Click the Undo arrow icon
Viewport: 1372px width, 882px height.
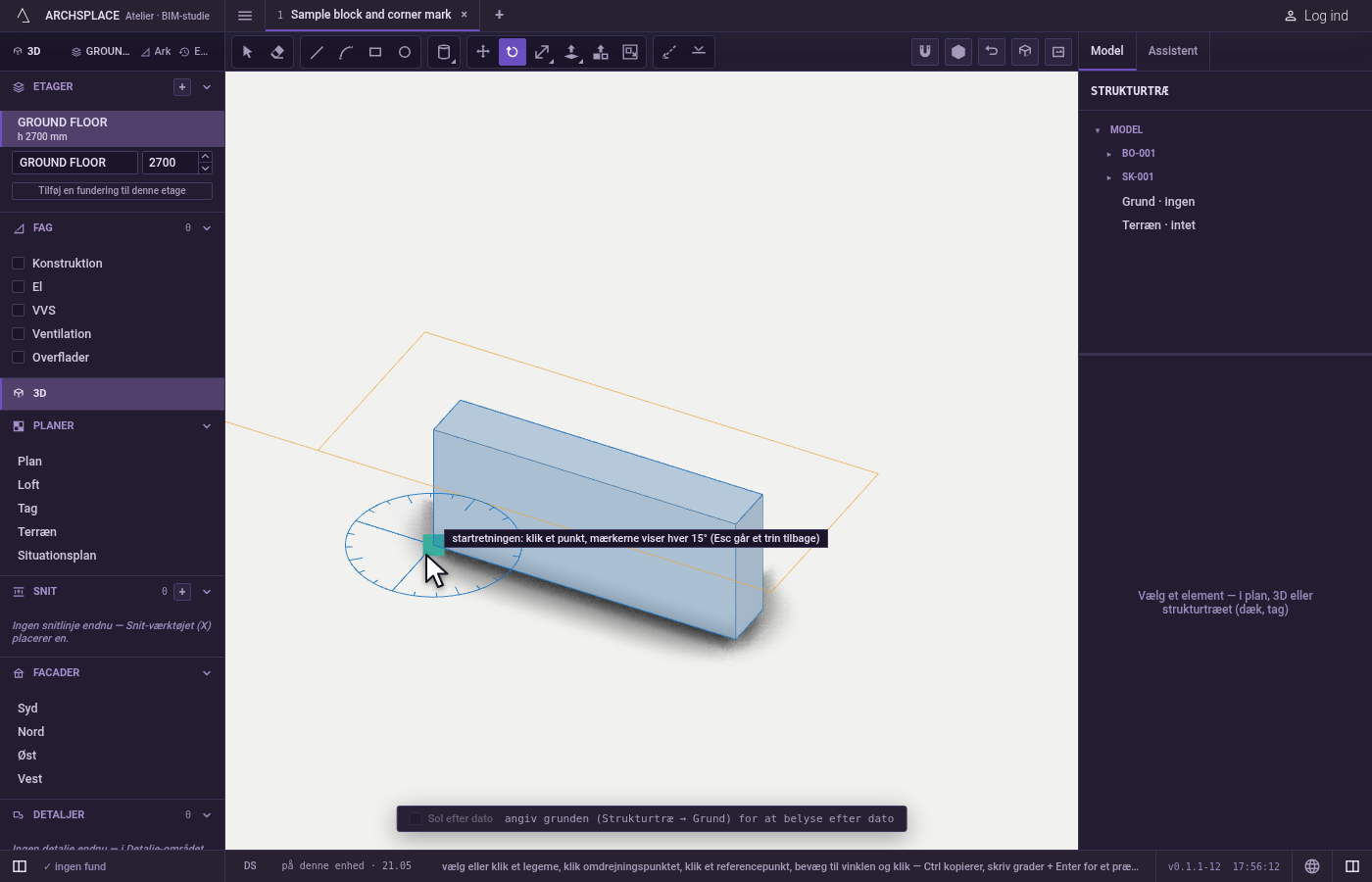(992, 52)
